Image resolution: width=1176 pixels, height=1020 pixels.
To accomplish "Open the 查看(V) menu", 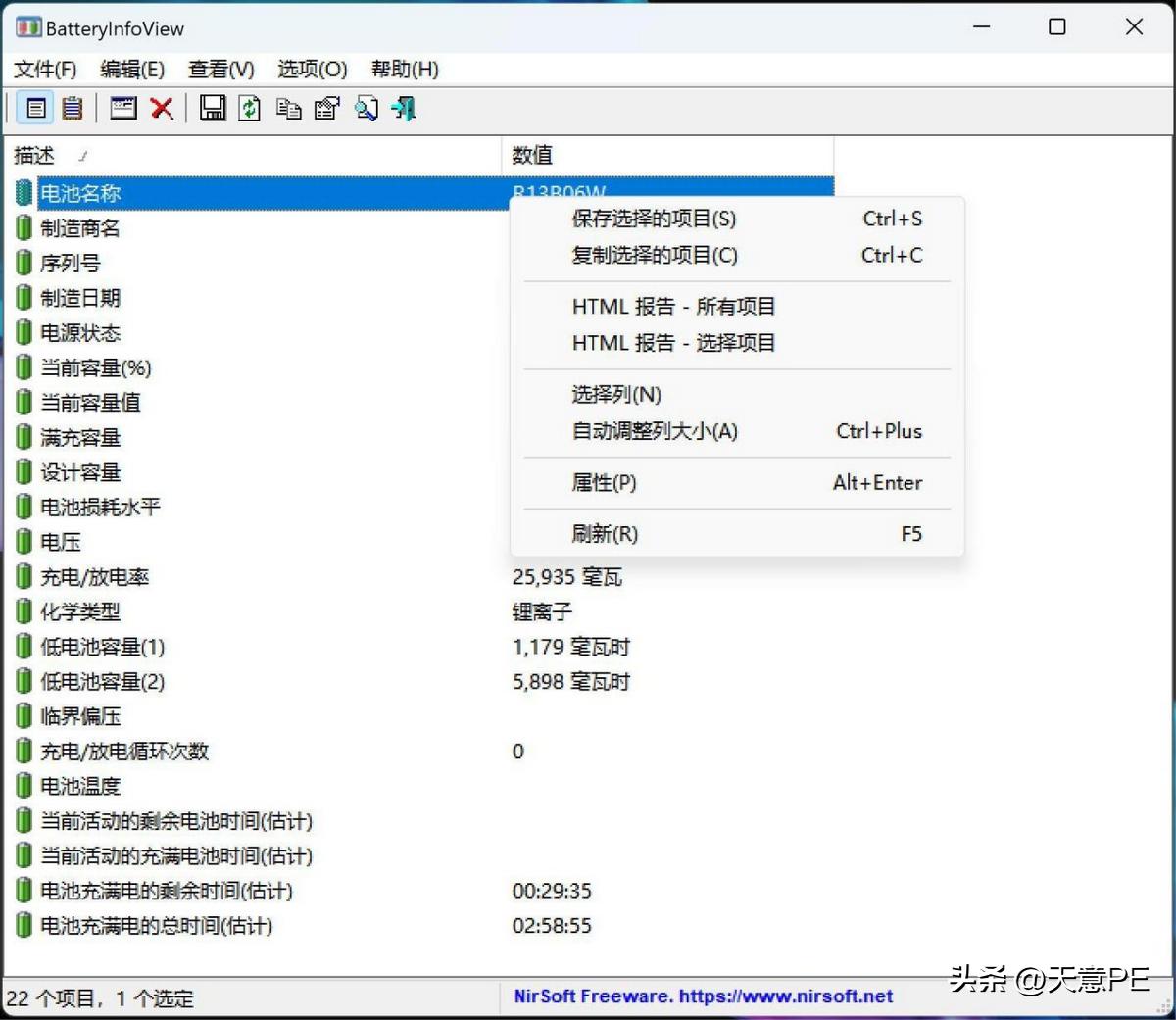I will point(220,69).
